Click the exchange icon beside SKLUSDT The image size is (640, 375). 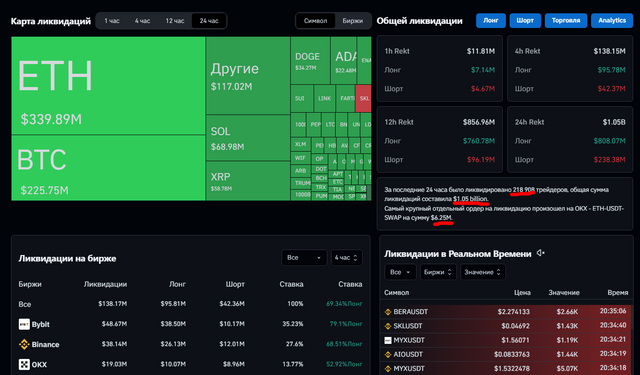pos(388,326)
